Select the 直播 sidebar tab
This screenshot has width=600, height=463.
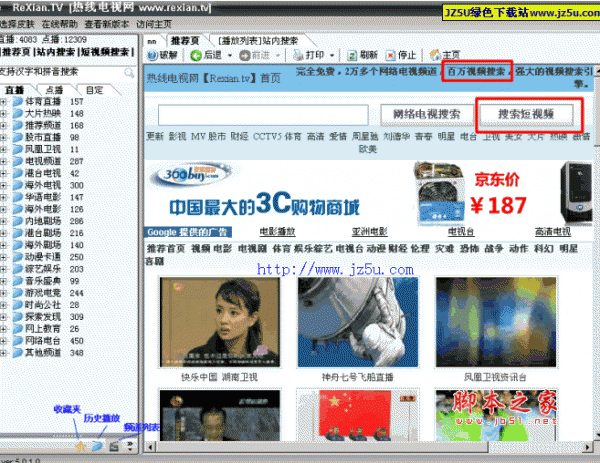click(x=15, y=90)
